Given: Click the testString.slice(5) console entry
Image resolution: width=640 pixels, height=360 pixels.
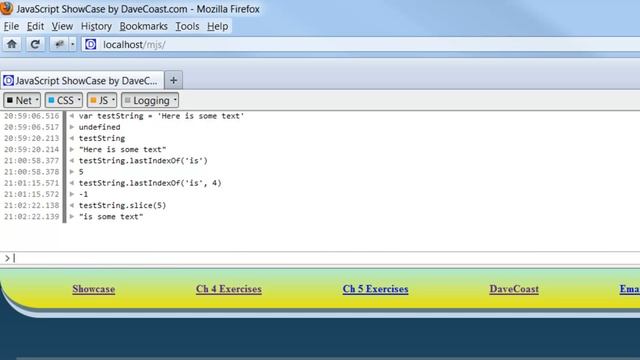Looking at the screenshot, I should tap(122, 205).
